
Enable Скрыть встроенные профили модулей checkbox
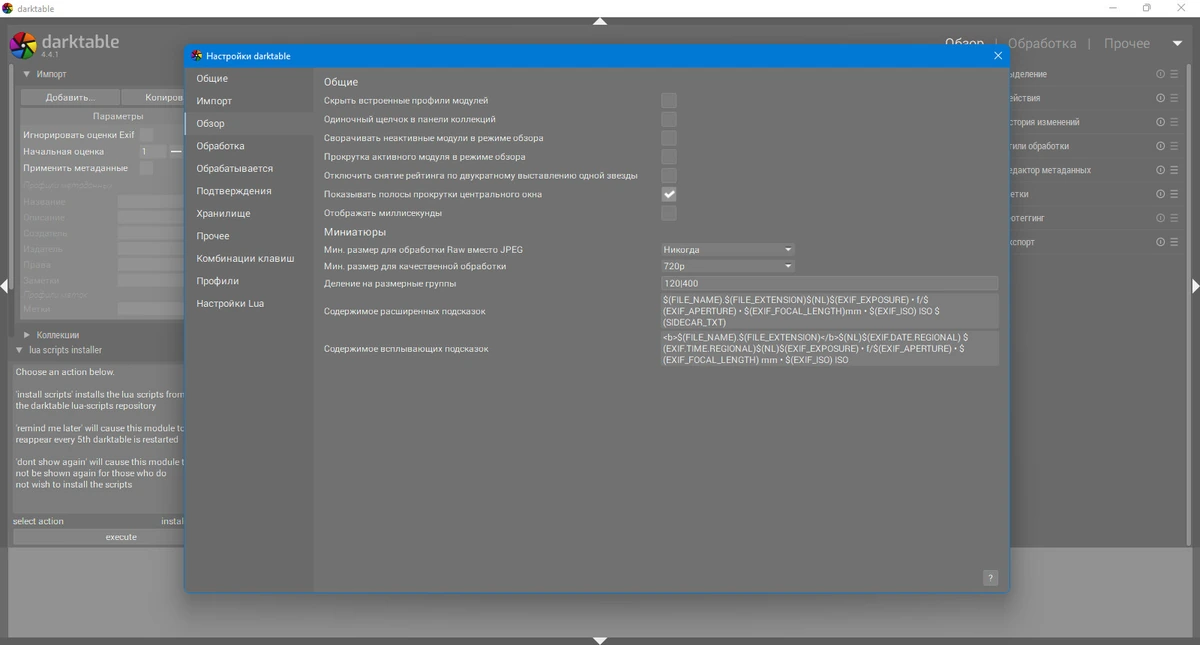click(x=669, y=101)
